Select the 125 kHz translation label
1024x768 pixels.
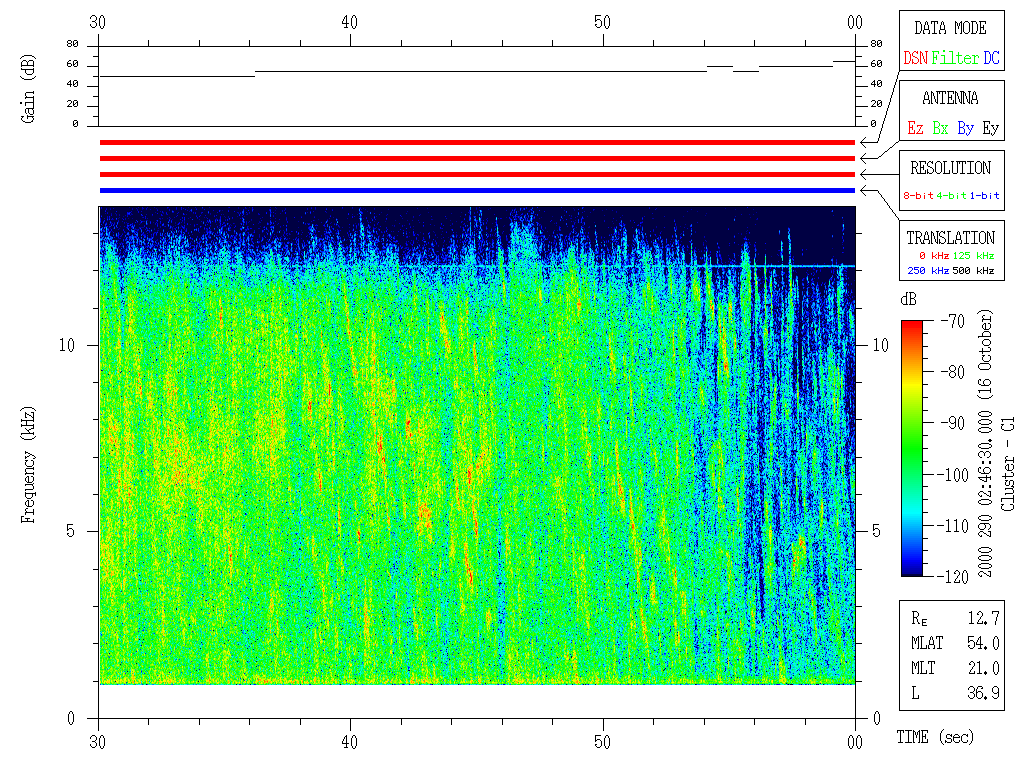click(977, 256)
